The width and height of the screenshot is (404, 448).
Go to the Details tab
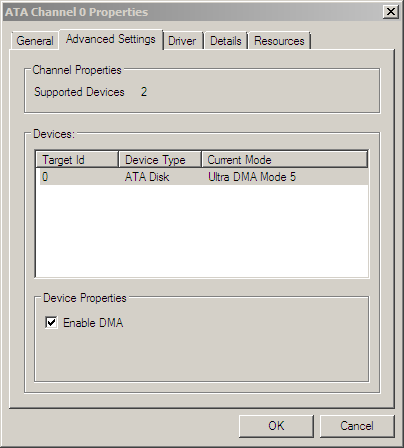coord(226,41)
